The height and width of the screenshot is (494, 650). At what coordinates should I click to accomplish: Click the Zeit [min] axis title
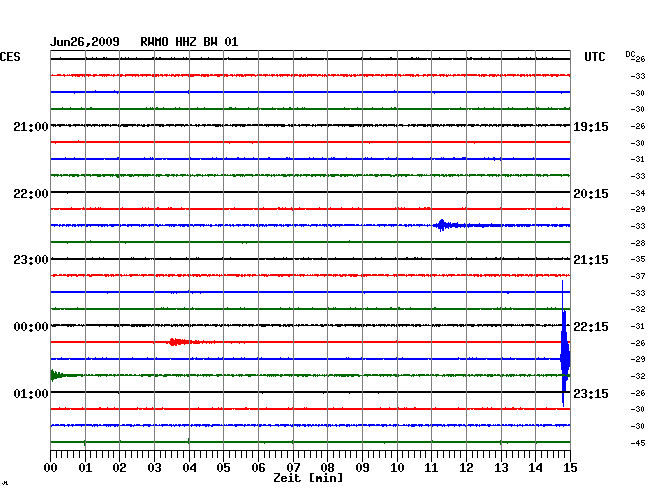[x=308, y=478]
